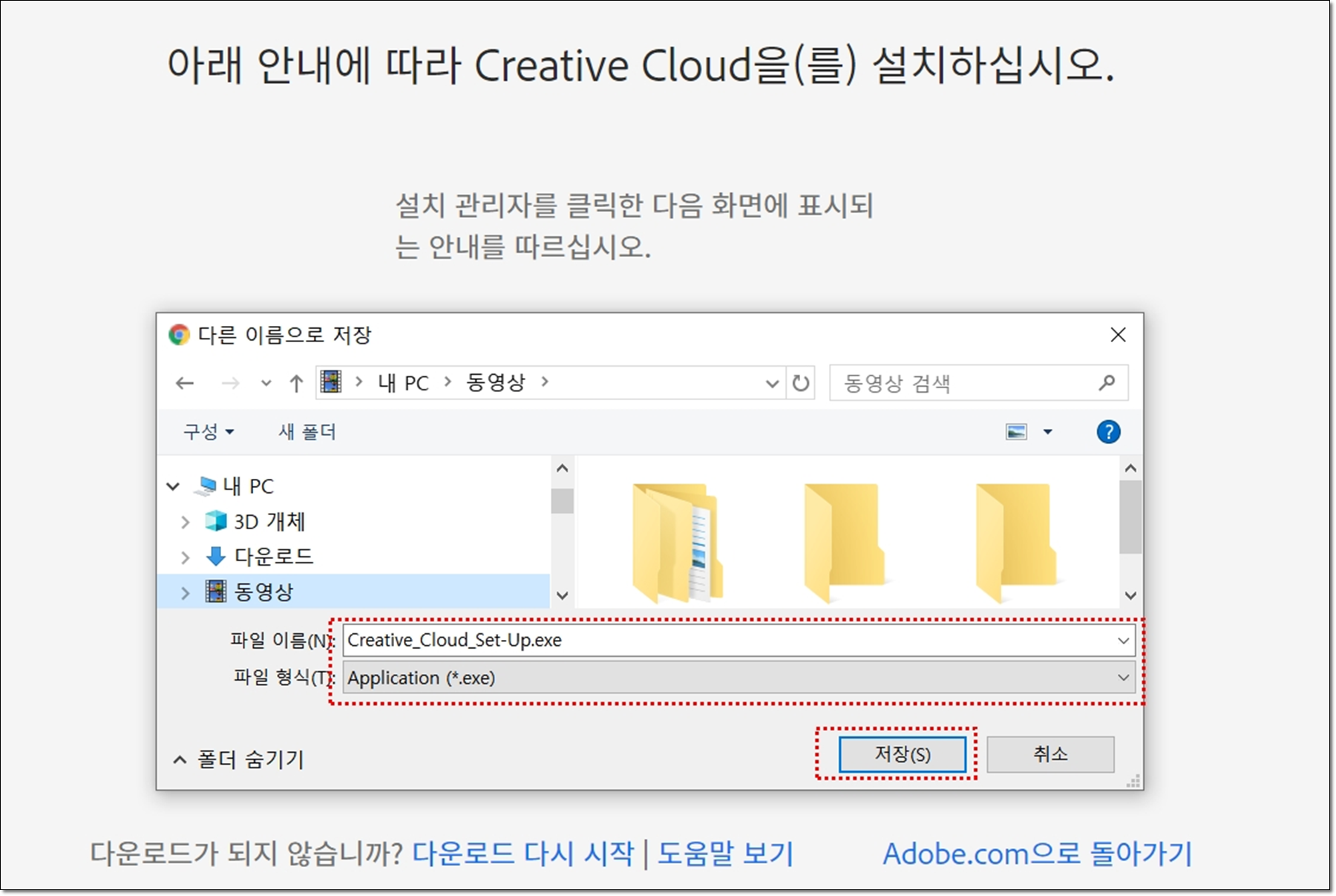The image size is (1336, 896).
Task: Click the 취소 cancel button
Action: point(1050,754)
